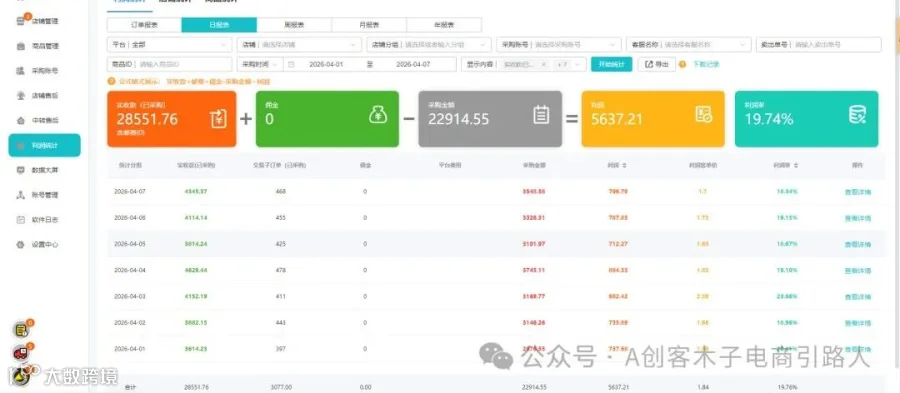Click the database icon on the teal 利润率 card
Screen dimensions: 900x393
tap(857, 115)
